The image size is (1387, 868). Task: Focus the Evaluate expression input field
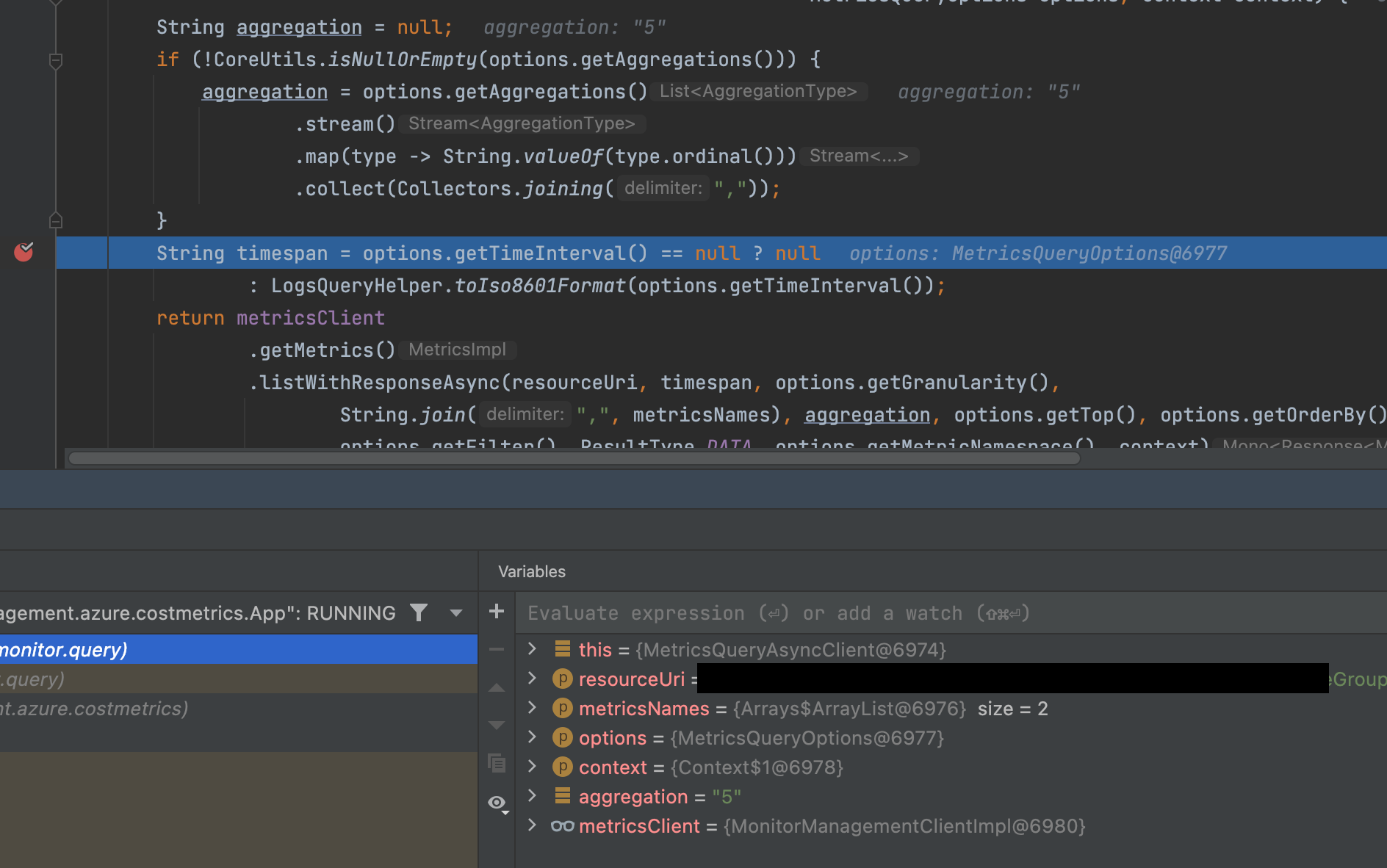coord(951,613)
